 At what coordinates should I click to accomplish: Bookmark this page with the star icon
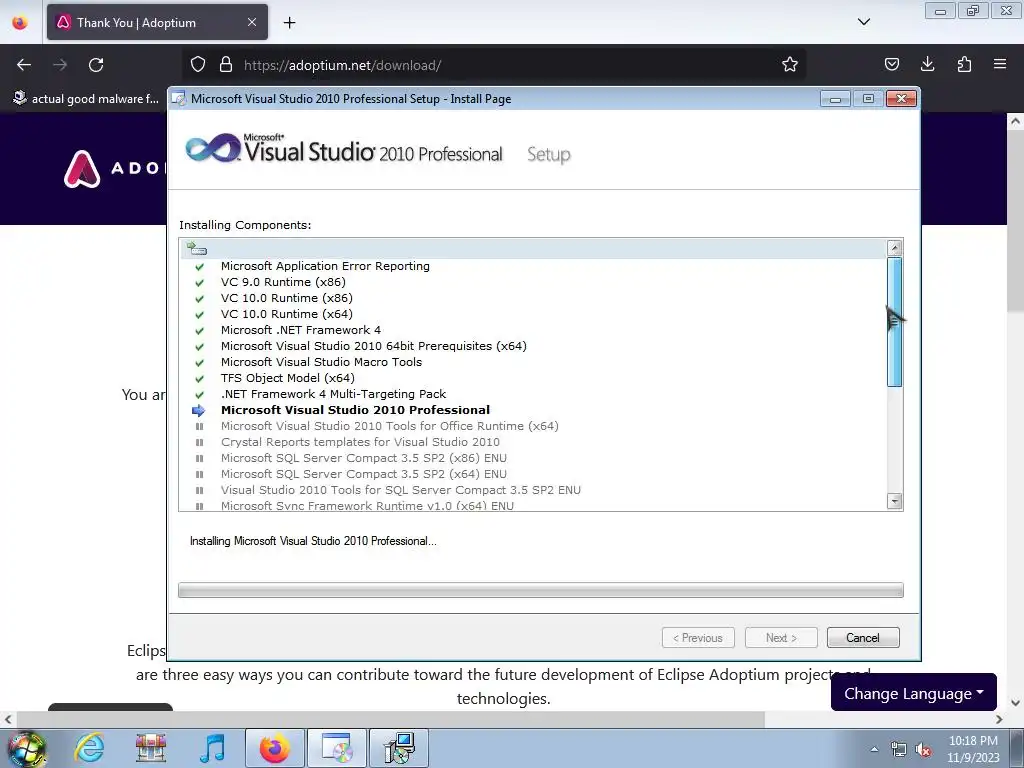click(x=790, y=64)
